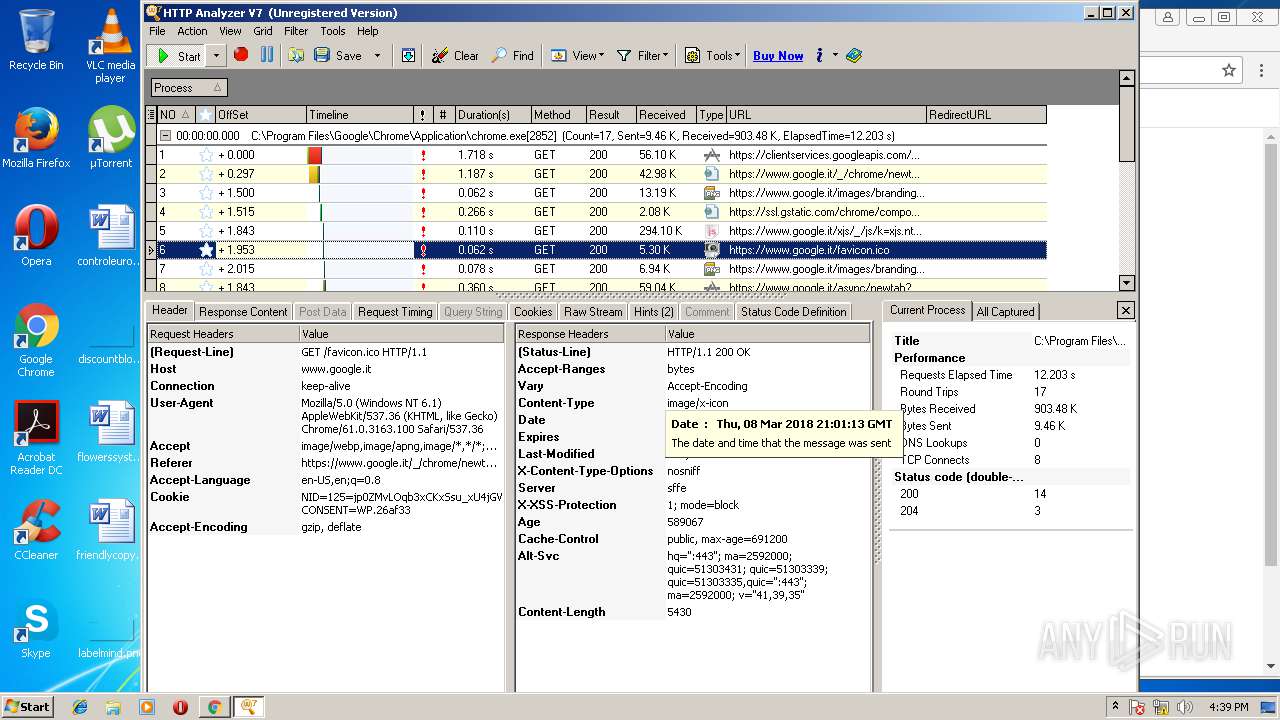1280x720 pixels.
Task: Stop capture with the red circle icon
Action: [x=241, y=55]
